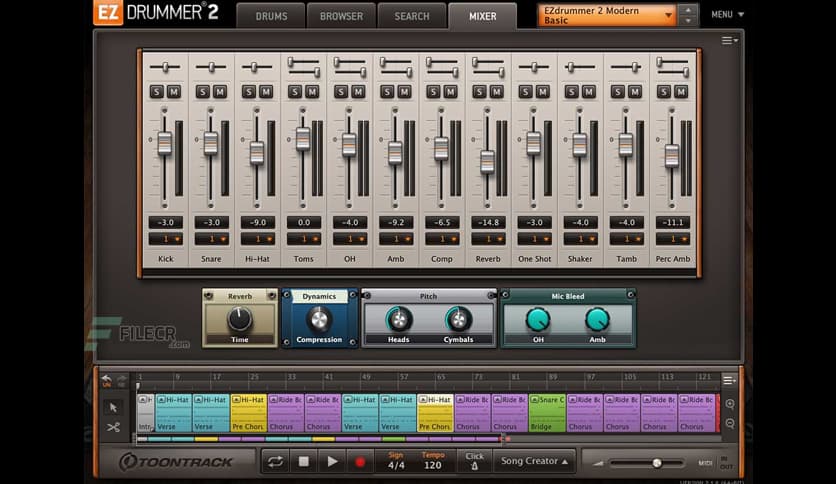Mute the Reverb channel

tap(496, 92)
